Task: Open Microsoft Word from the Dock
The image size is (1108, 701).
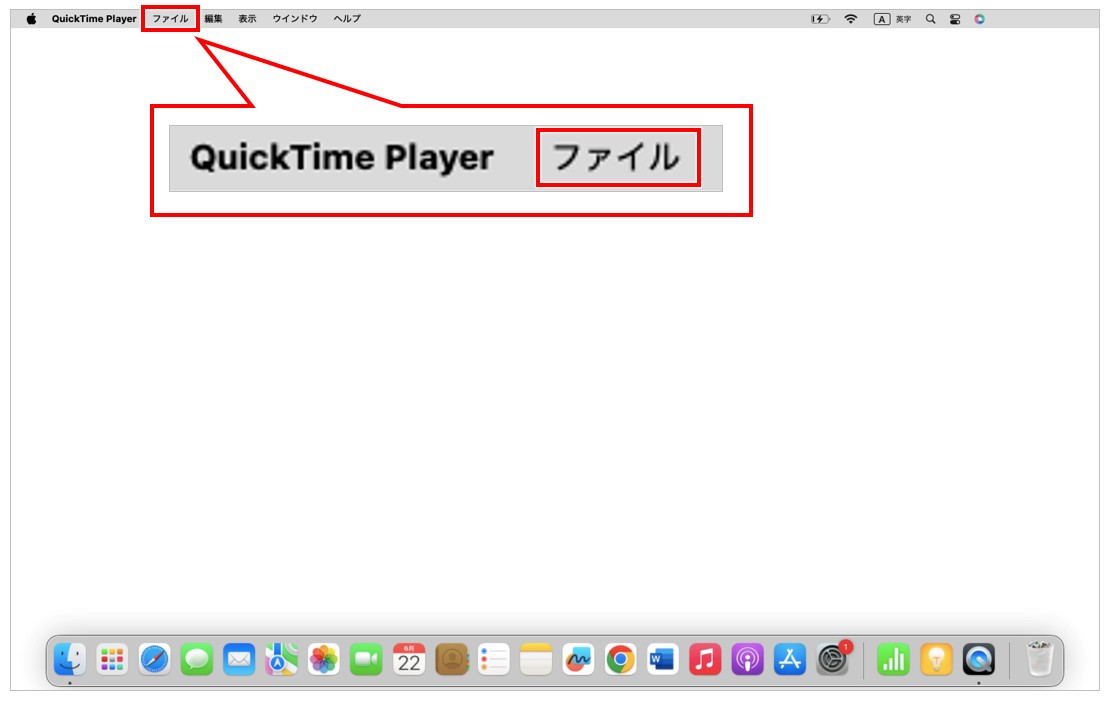Action: coord(663,659)
